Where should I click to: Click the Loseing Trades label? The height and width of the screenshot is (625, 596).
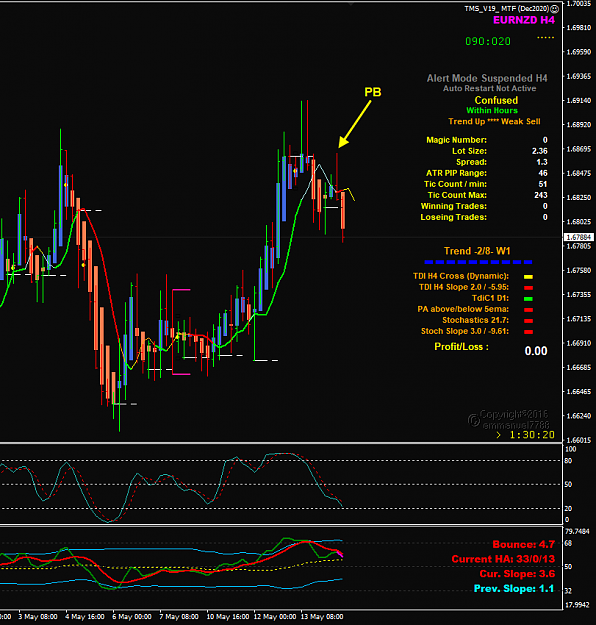(454, 217)
